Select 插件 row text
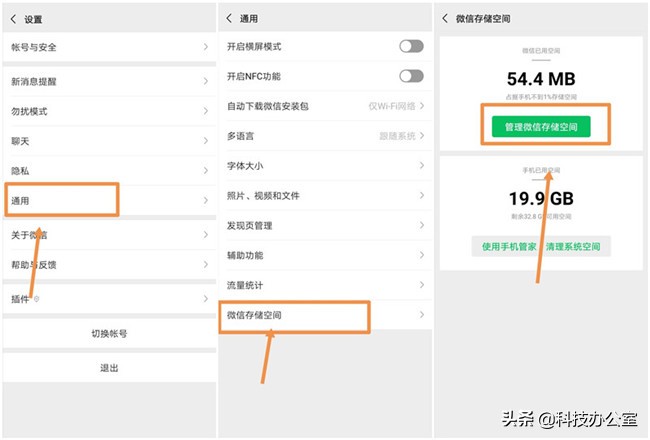Viewport: 650px width, 440px height. coord(20,299)
